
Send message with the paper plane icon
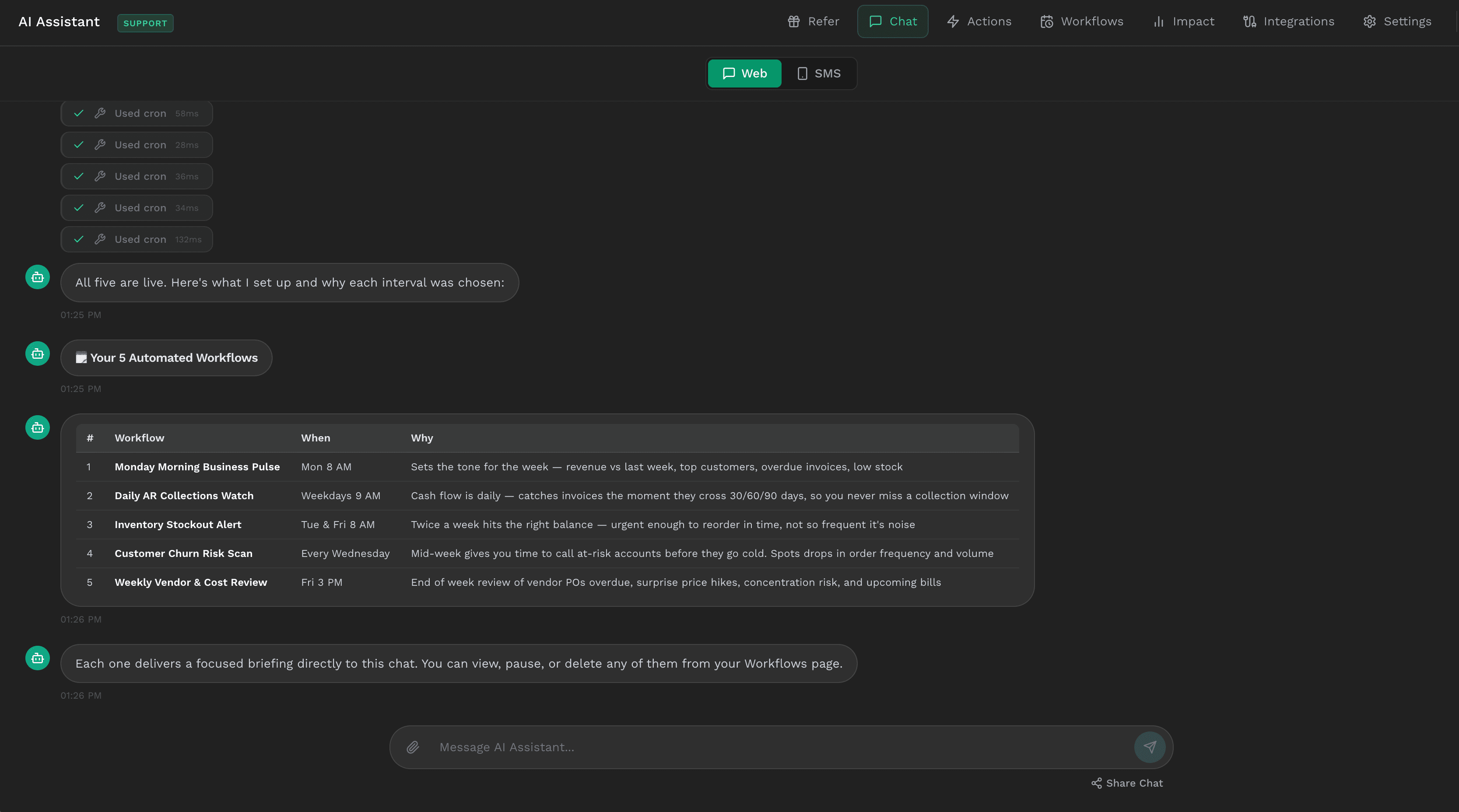tap(1150, 747)
